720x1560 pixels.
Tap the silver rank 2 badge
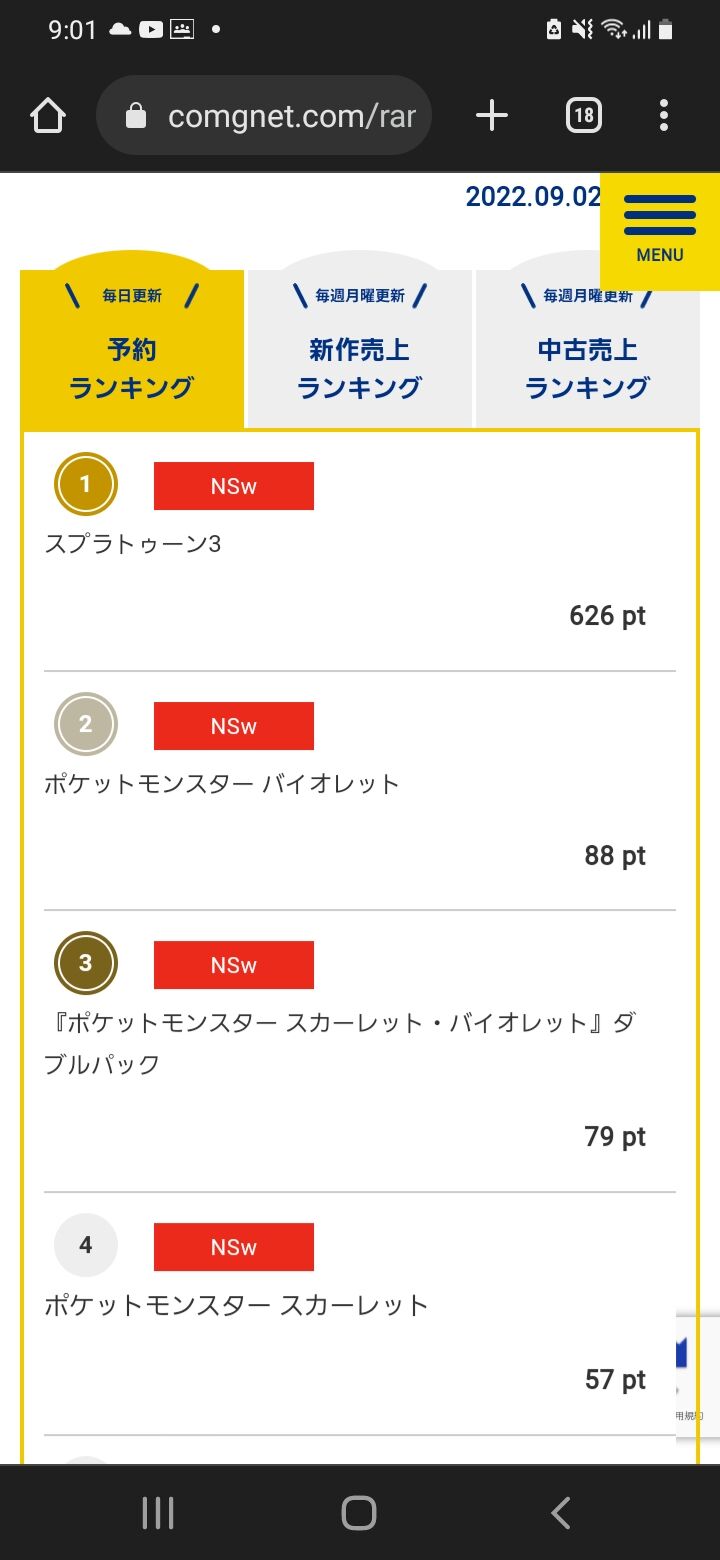[85, 724]
